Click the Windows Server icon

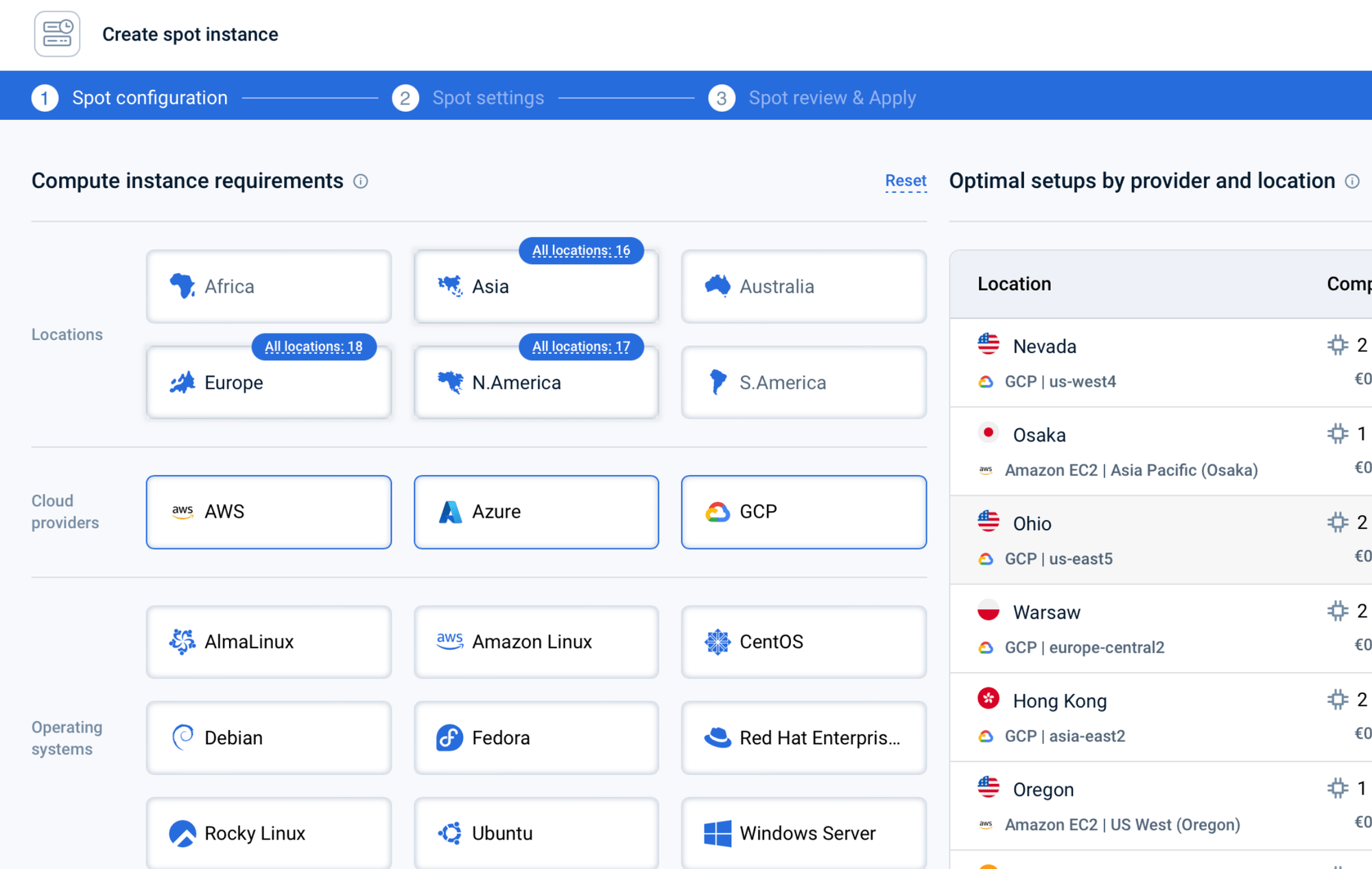(718, 833)
